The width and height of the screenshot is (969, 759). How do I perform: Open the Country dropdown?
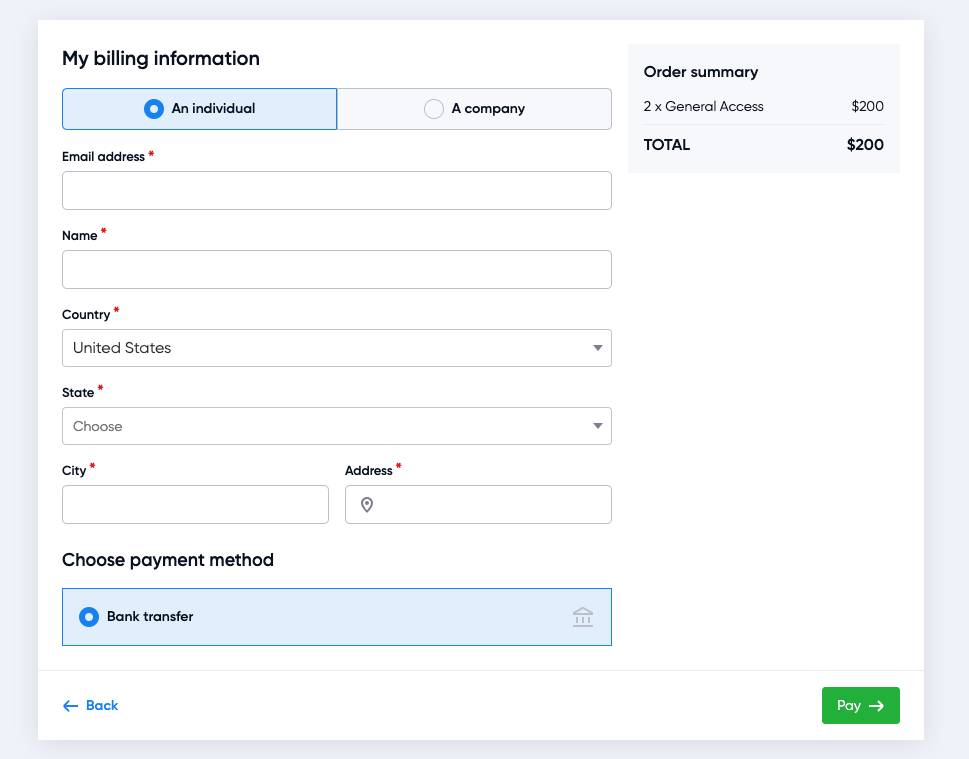[x=336, y=348]
